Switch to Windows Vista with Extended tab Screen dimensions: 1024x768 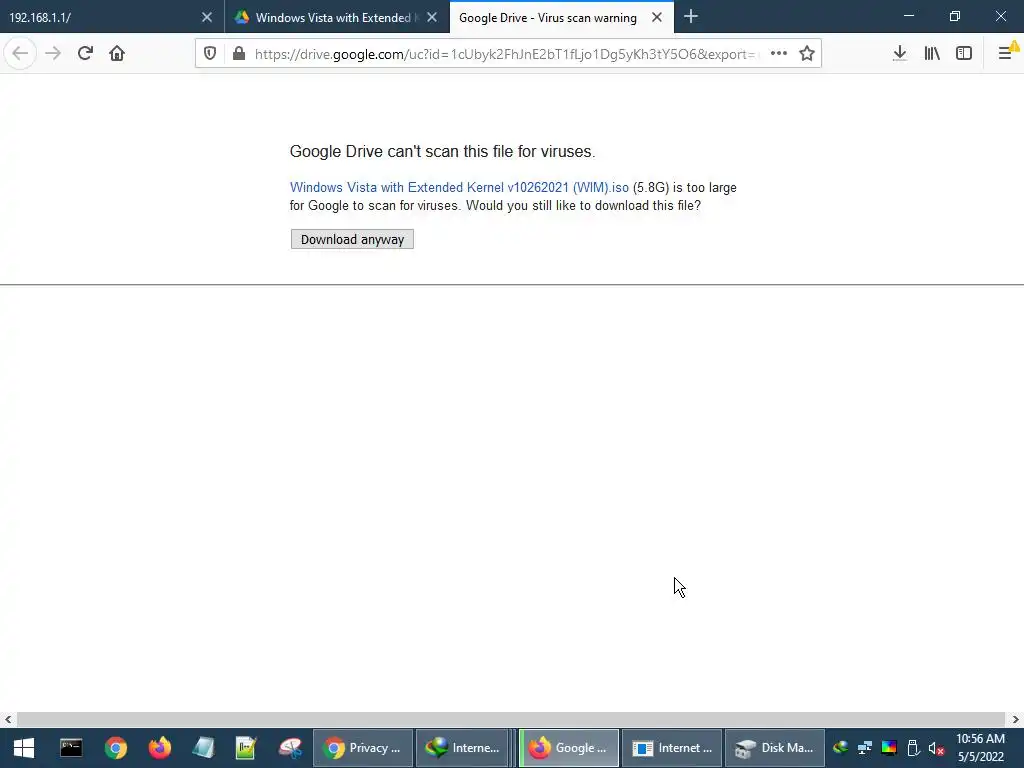(x=337, y=18)
